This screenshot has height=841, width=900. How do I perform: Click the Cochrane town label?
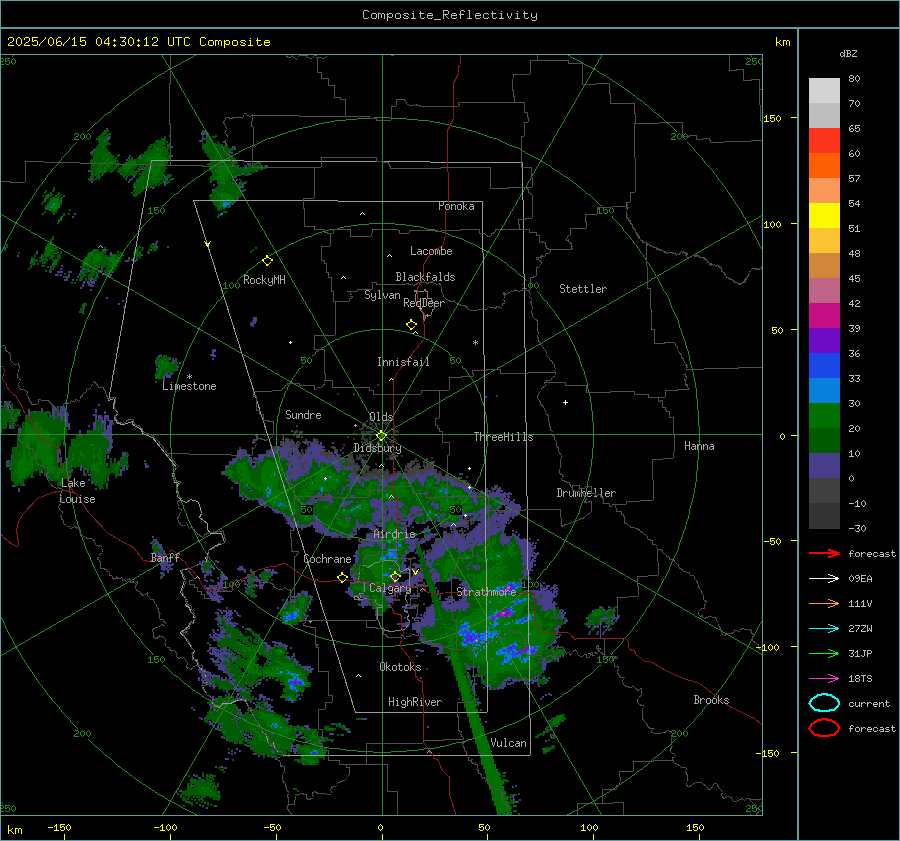coord(327,559)
